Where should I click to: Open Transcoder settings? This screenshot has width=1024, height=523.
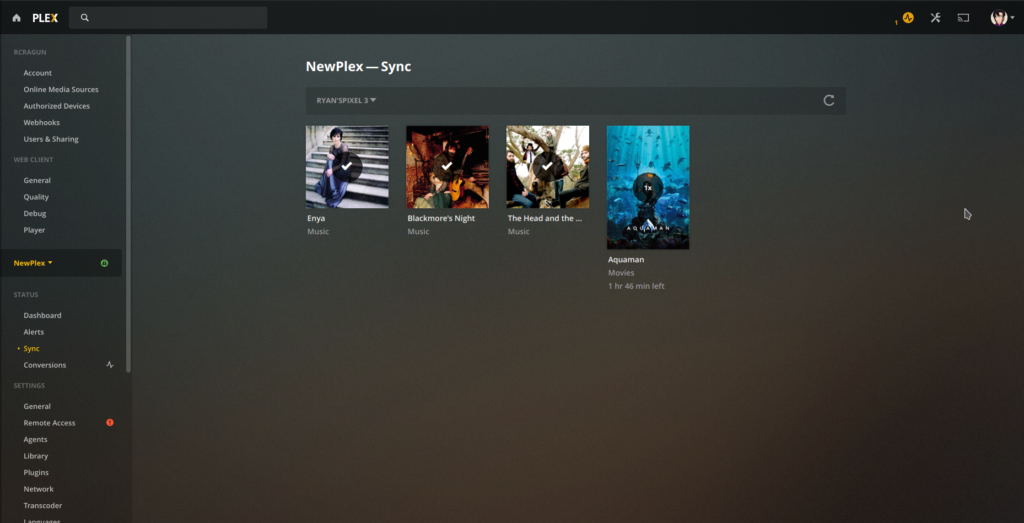(x=43, y=505)
